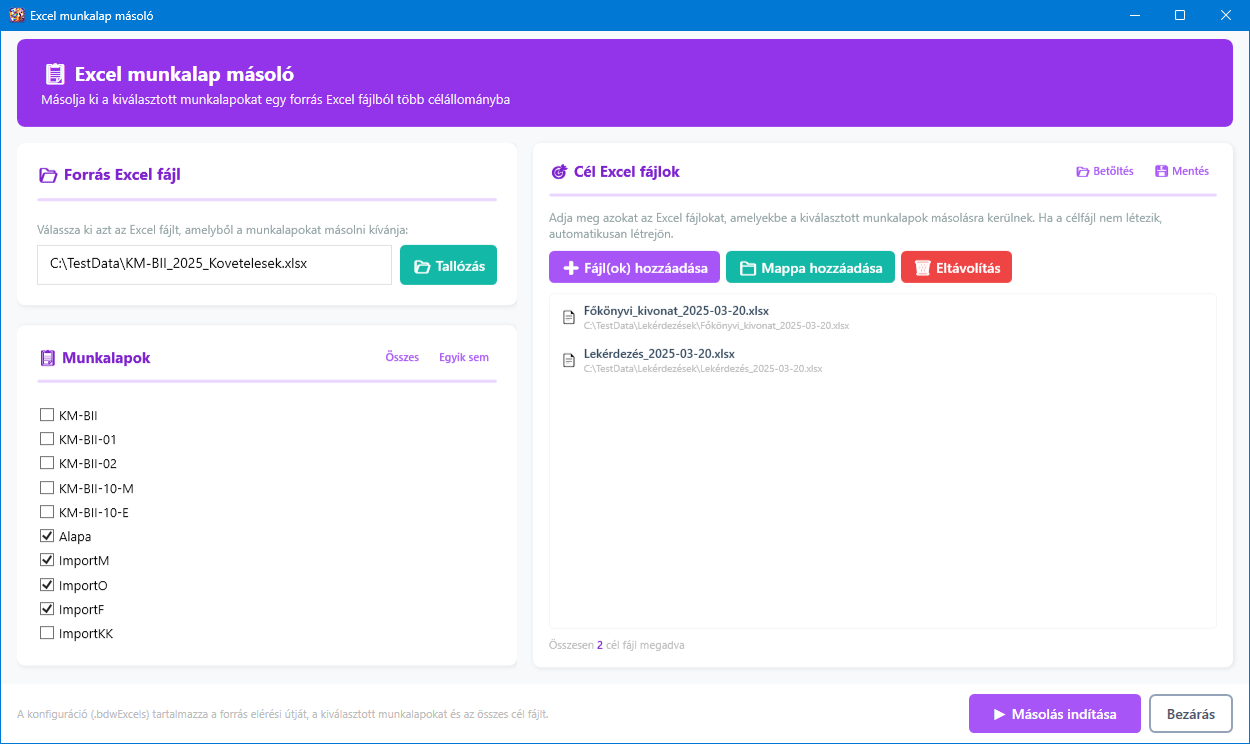Enable the ImportKK worksheet checkbox
This screenshot has height=744, width=1250.
pyautogui.click(x=47, y=633)
